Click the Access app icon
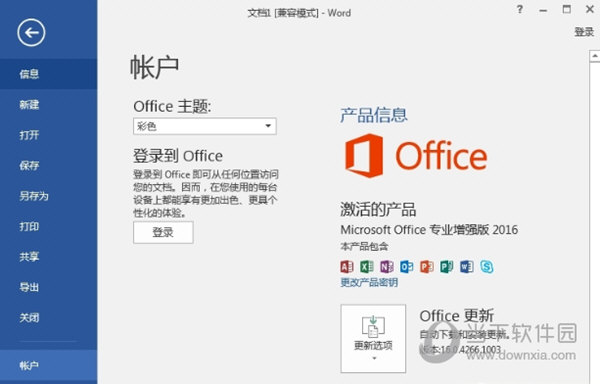This screenshot has height=384, width=600. pyautogui.click(x=347, y=266)
